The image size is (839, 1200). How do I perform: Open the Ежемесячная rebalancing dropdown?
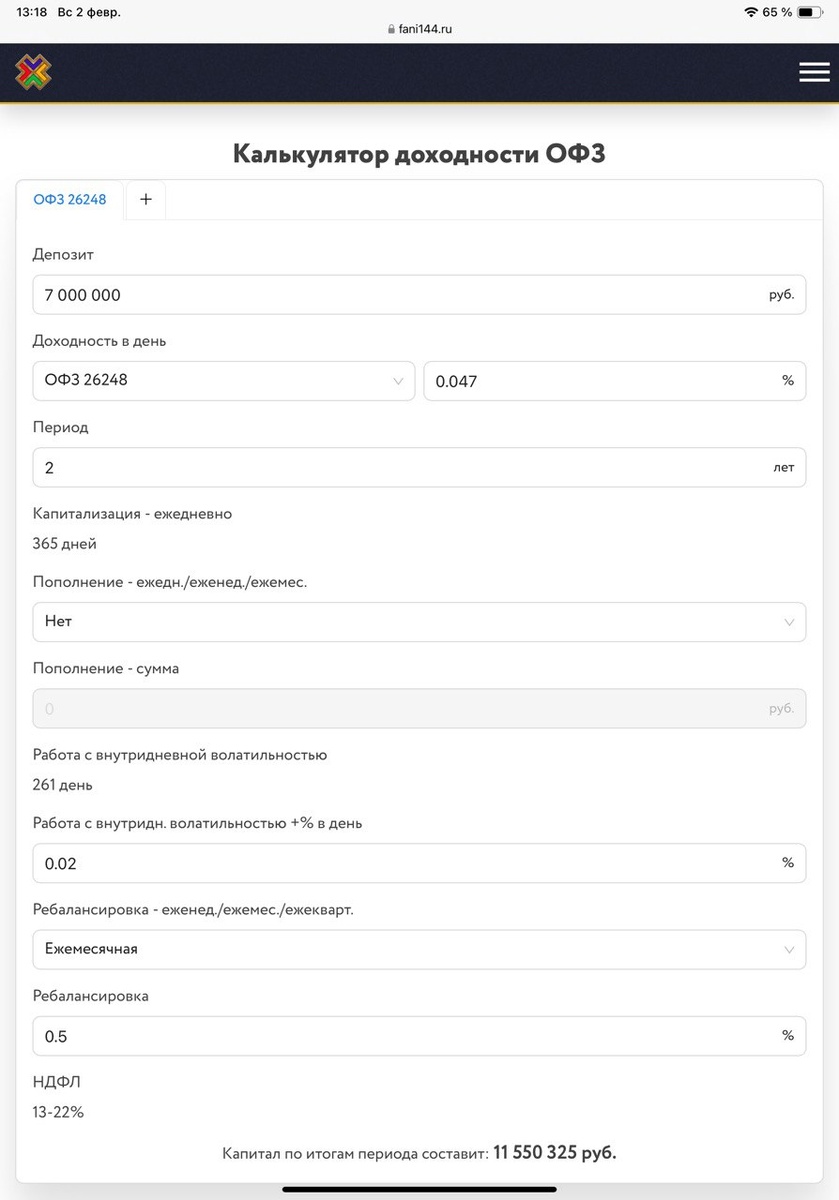(419, 950)
